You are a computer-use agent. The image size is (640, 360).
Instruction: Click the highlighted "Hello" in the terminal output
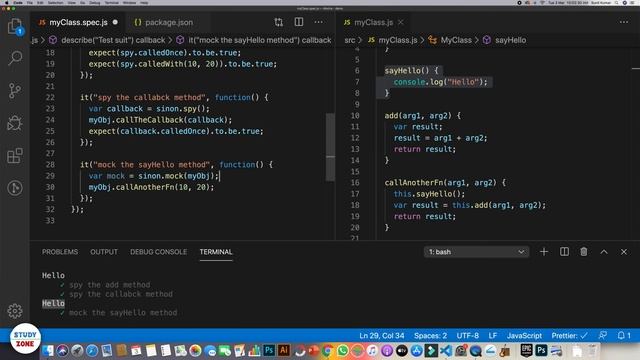point(53,303)
